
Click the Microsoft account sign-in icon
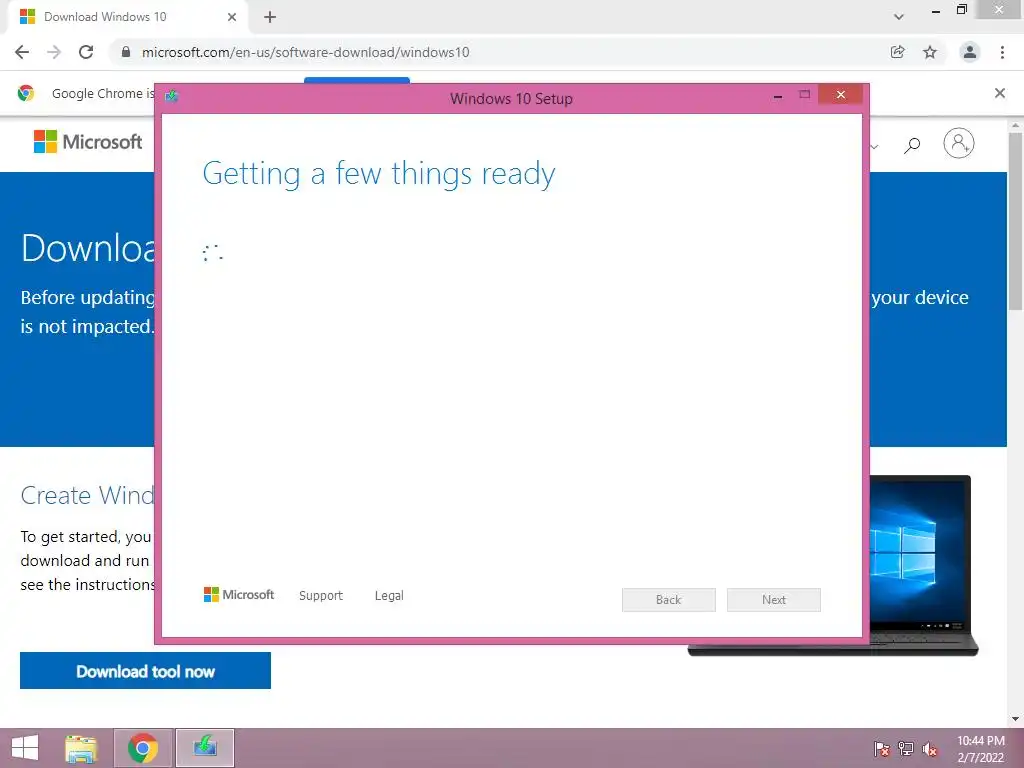959,143
